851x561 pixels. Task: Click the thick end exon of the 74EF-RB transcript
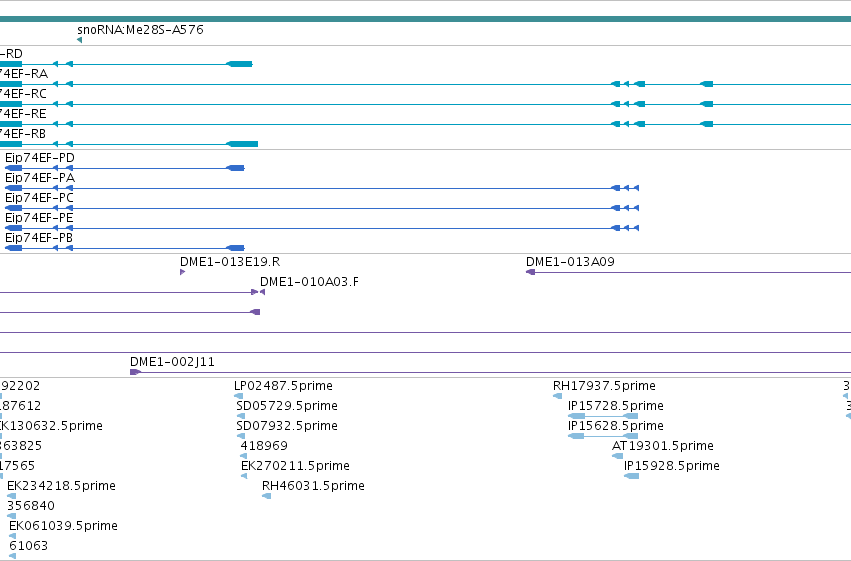(x=242, y=144)
